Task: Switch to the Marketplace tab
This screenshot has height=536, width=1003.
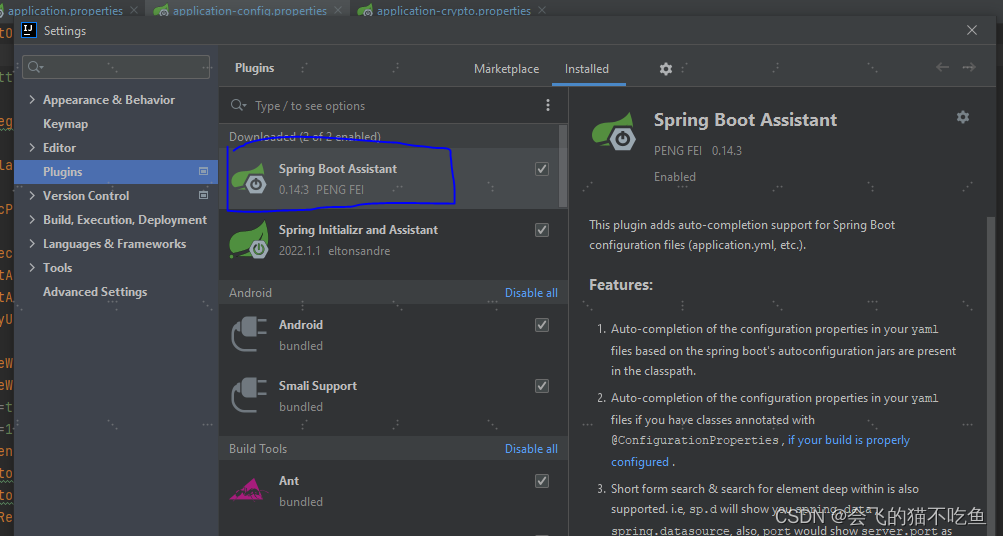Action: tap(507, 68)
